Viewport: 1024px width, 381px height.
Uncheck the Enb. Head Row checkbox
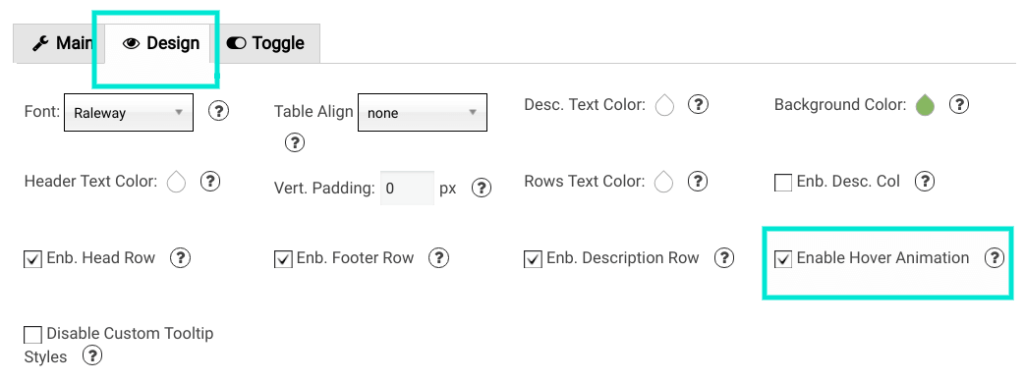33,259
